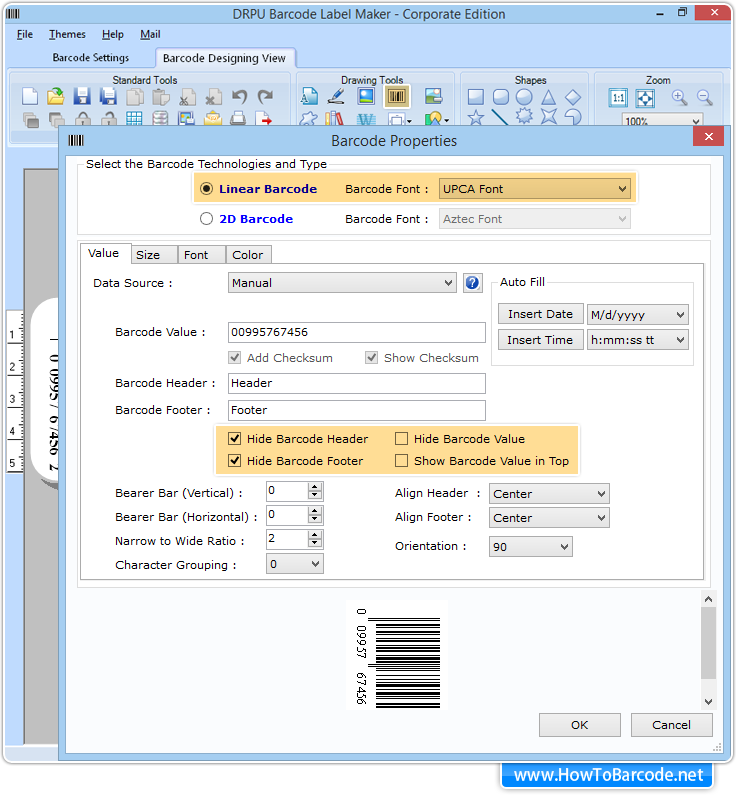736x795 pixels.
Task: Open the h:mm:ss tt time format dropdown
Action: pyautogui.click(x=637, y=340)
